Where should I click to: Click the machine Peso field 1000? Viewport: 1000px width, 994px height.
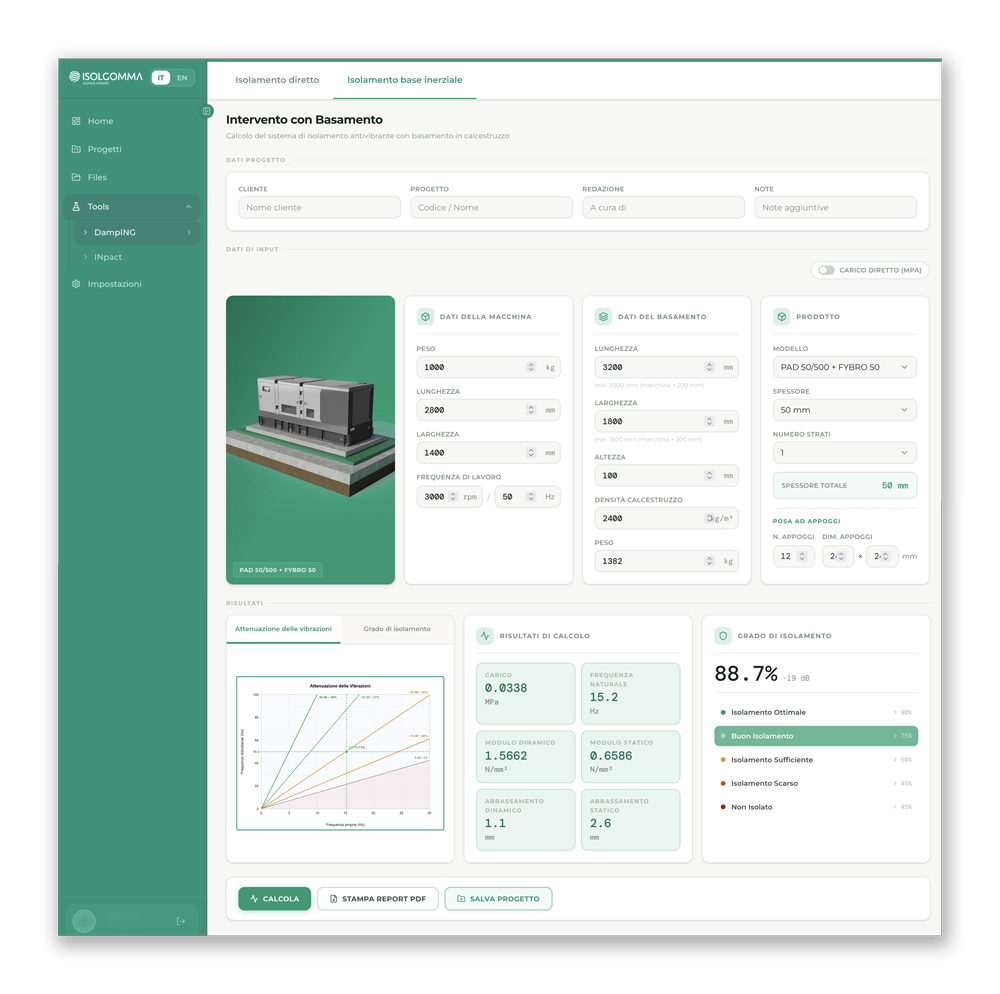(489, 367)
